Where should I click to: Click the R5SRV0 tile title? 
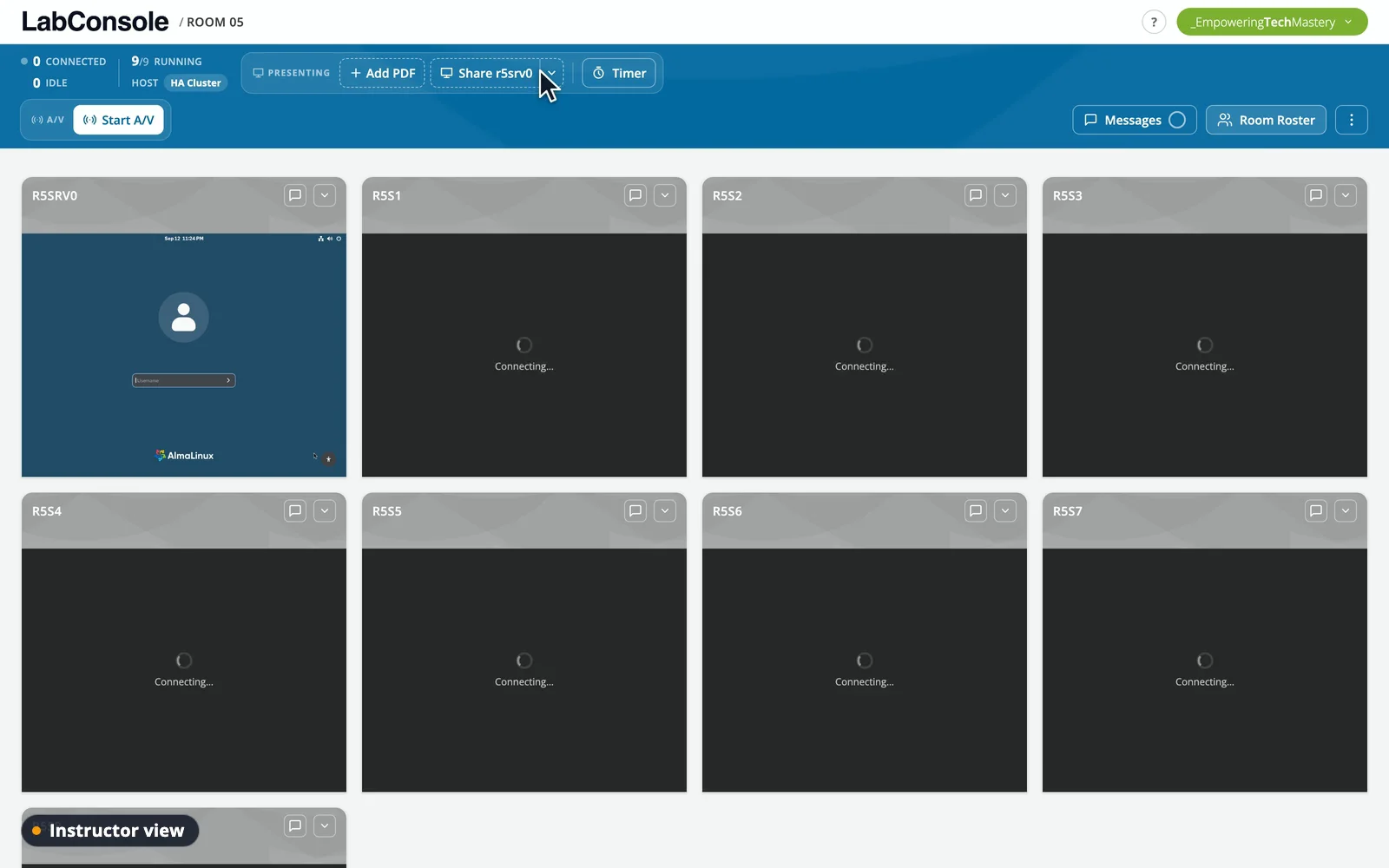tap(55, 196)
